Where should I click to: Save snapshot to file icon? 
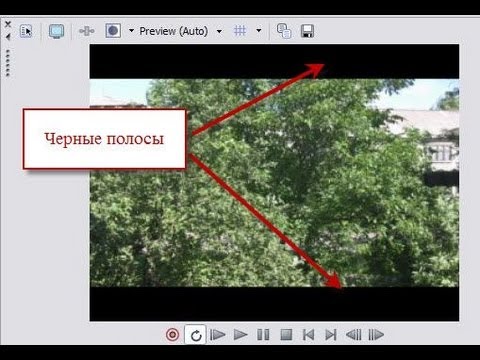tap(307, 31)
